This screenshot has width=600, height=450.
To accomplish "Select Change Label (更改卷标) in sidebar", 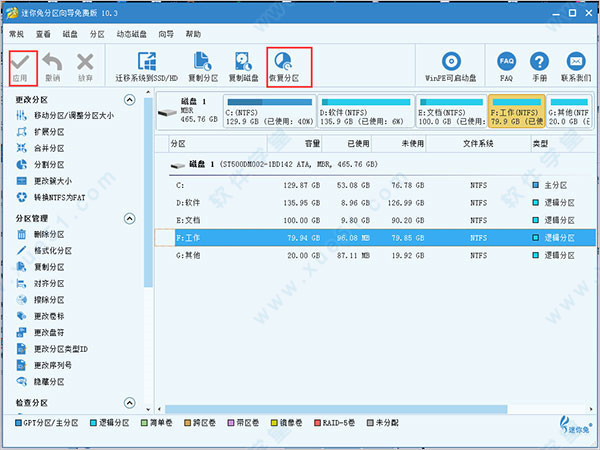I will [x=41, y=316].
